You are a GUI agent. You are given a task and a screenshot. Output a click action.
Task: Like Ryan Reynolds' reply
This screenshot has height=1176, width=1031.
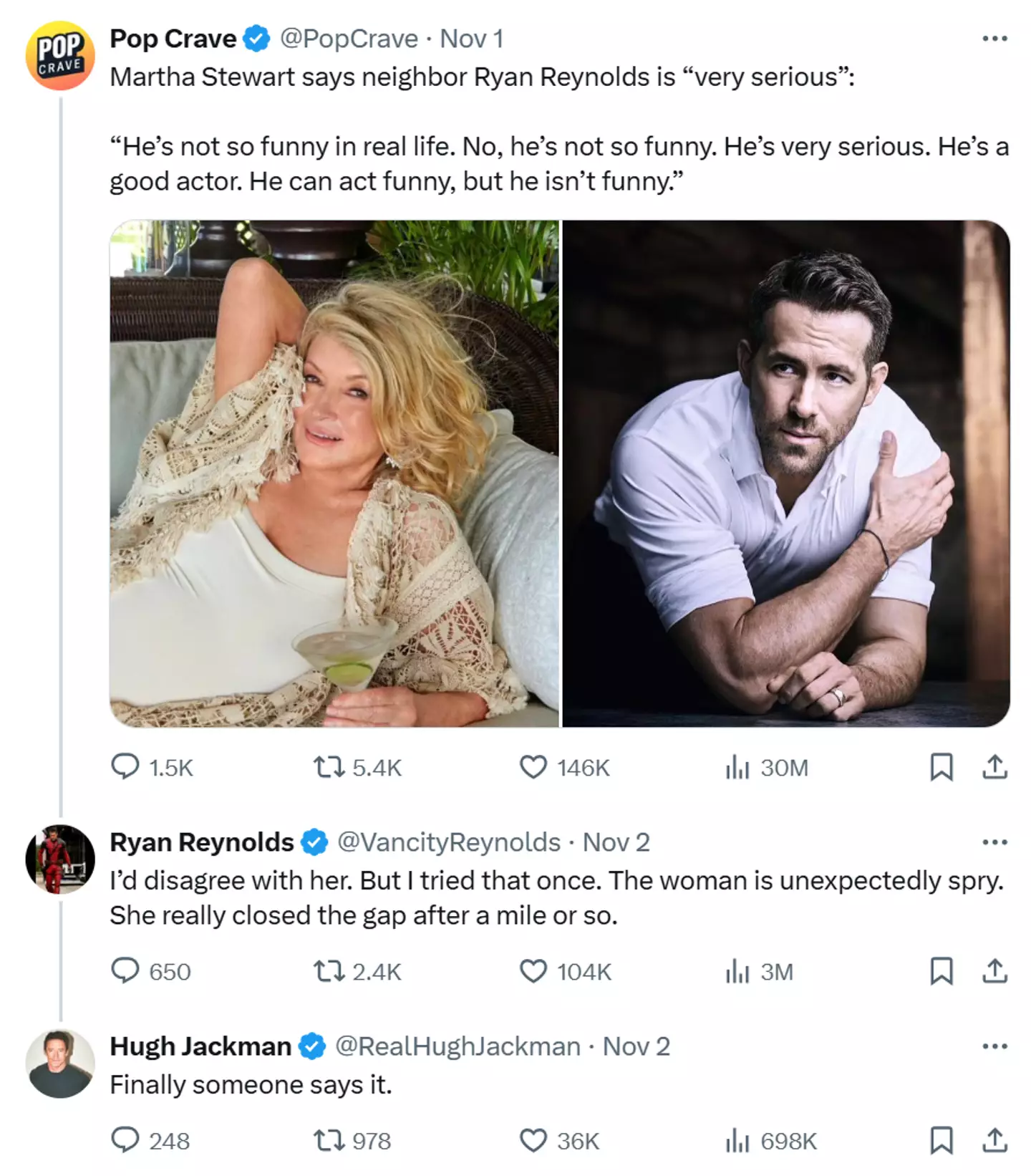533,971
